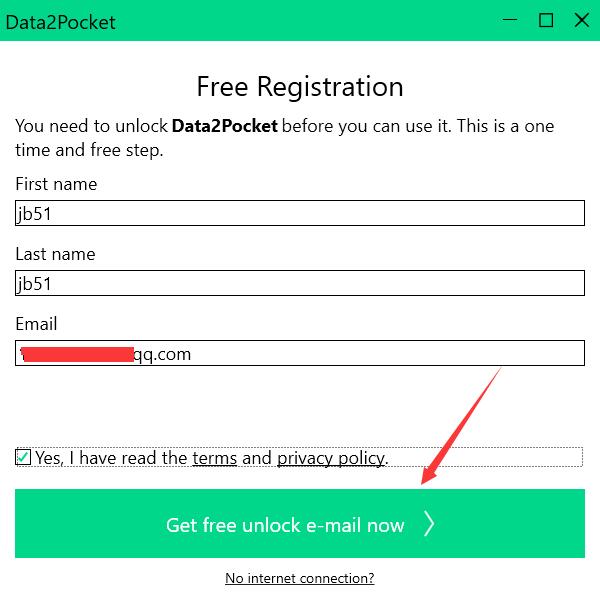Click the chevron arrow on the unlock button
The width and height of the screenshot is (600, 600).
(429, 524)
